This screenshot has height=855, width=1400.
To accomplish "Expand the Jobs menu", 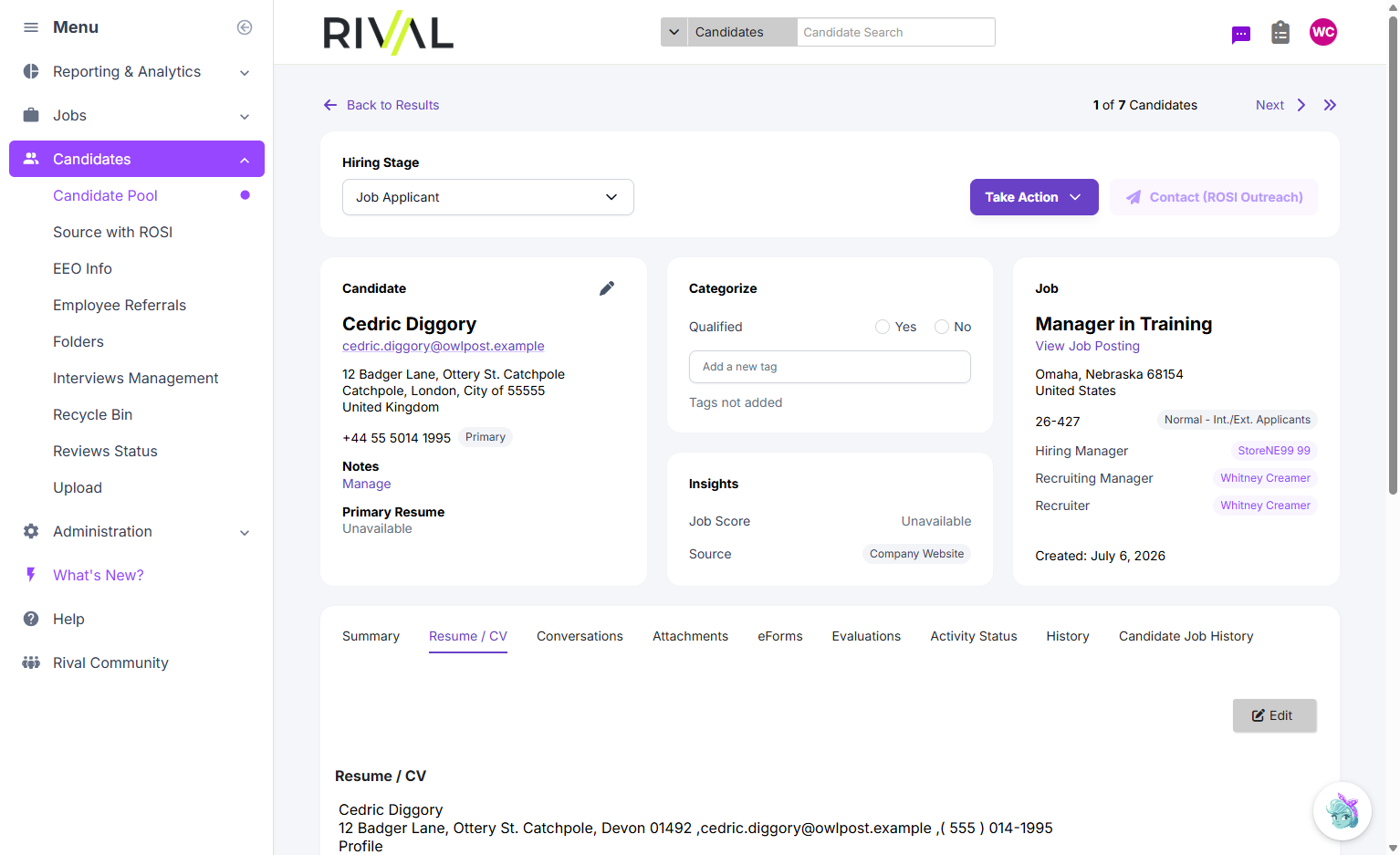I will click(x=137, y=115).
